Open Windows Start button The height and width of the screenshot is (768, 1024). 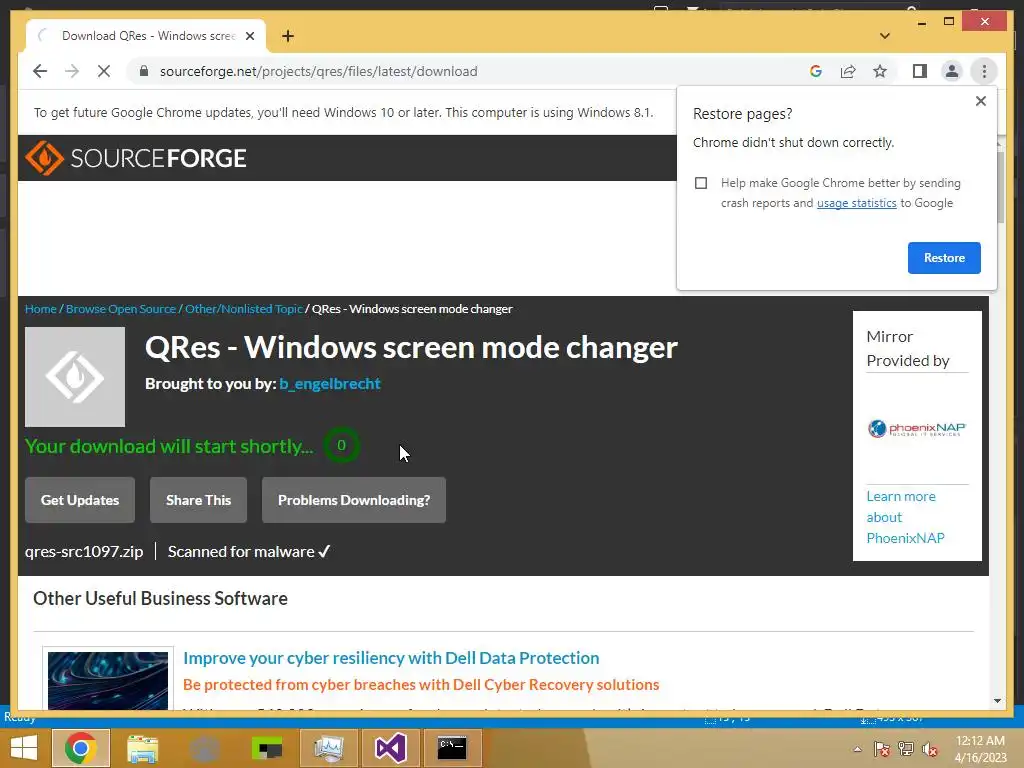click(x=24, y=748)
